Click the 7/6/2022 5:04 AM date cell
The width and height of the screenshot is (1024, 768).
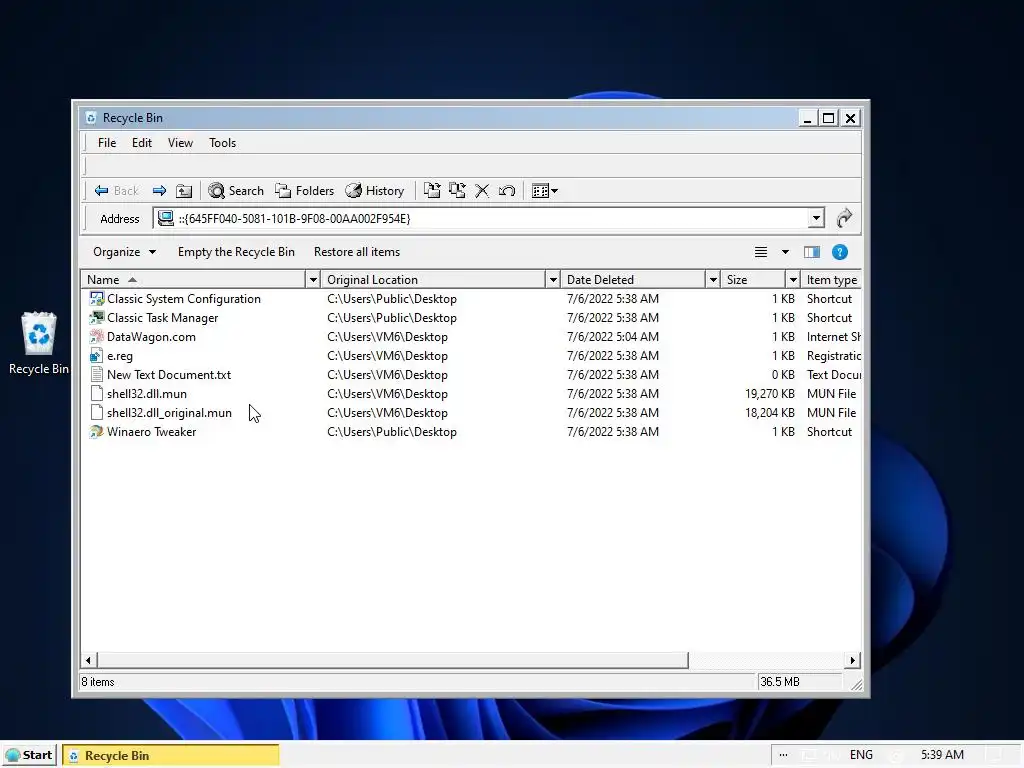(x=613, y=337)
